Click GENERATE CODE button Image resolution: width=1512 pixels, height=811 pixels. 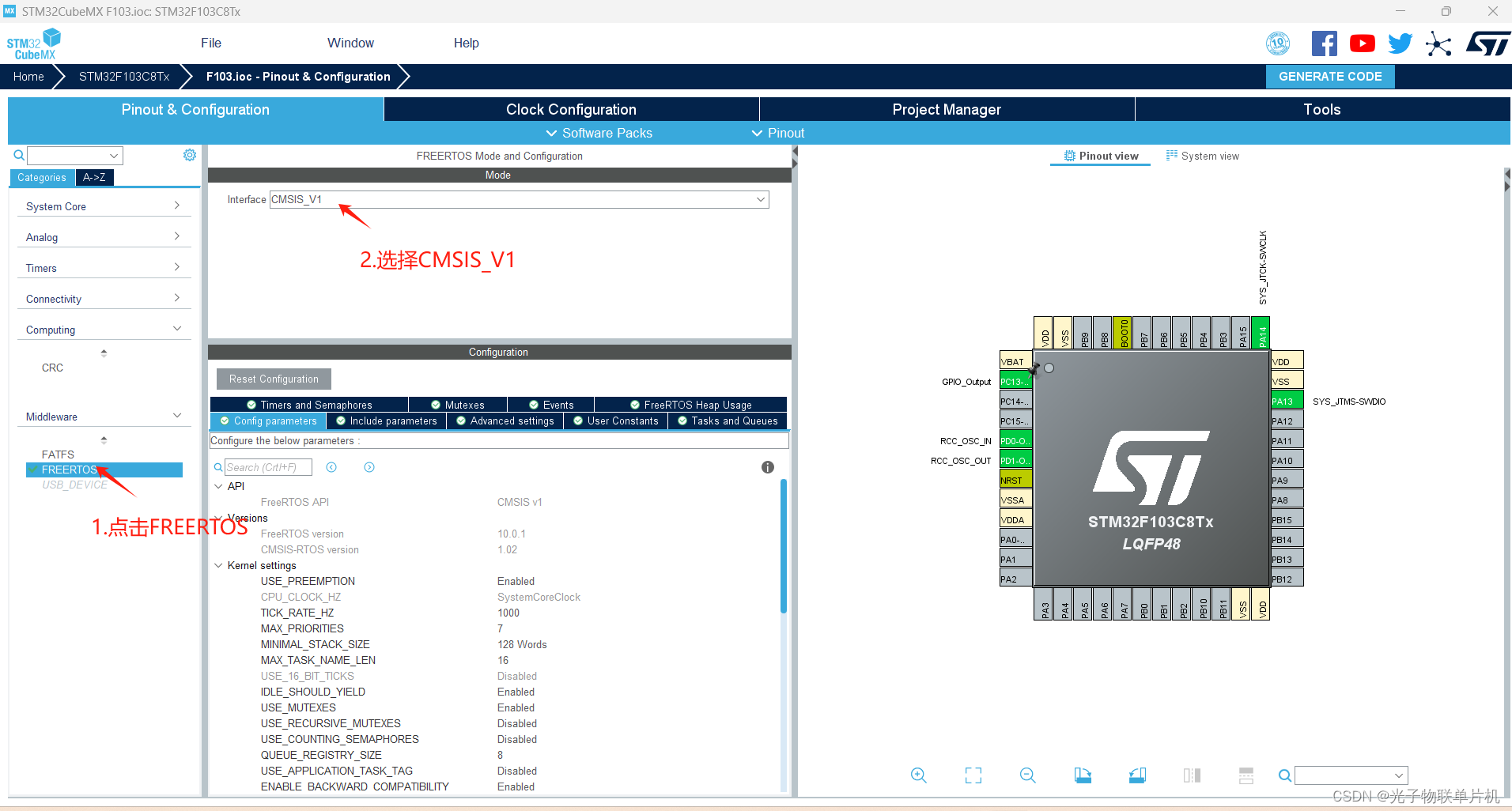tap(1330, 77)
